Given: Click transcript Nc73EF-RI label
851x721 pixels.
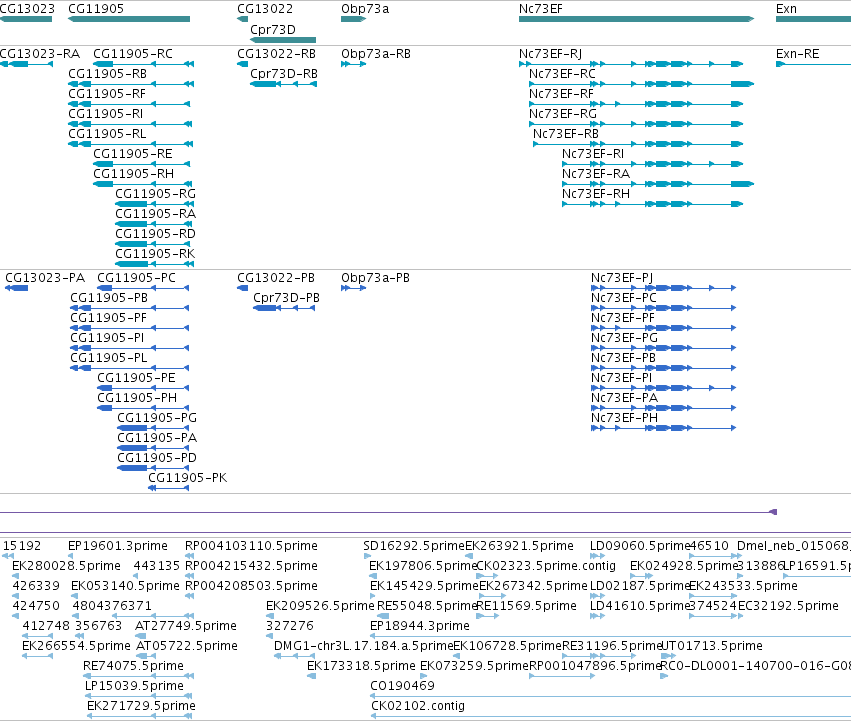Looking at the screenshot, I should point(593,154).
